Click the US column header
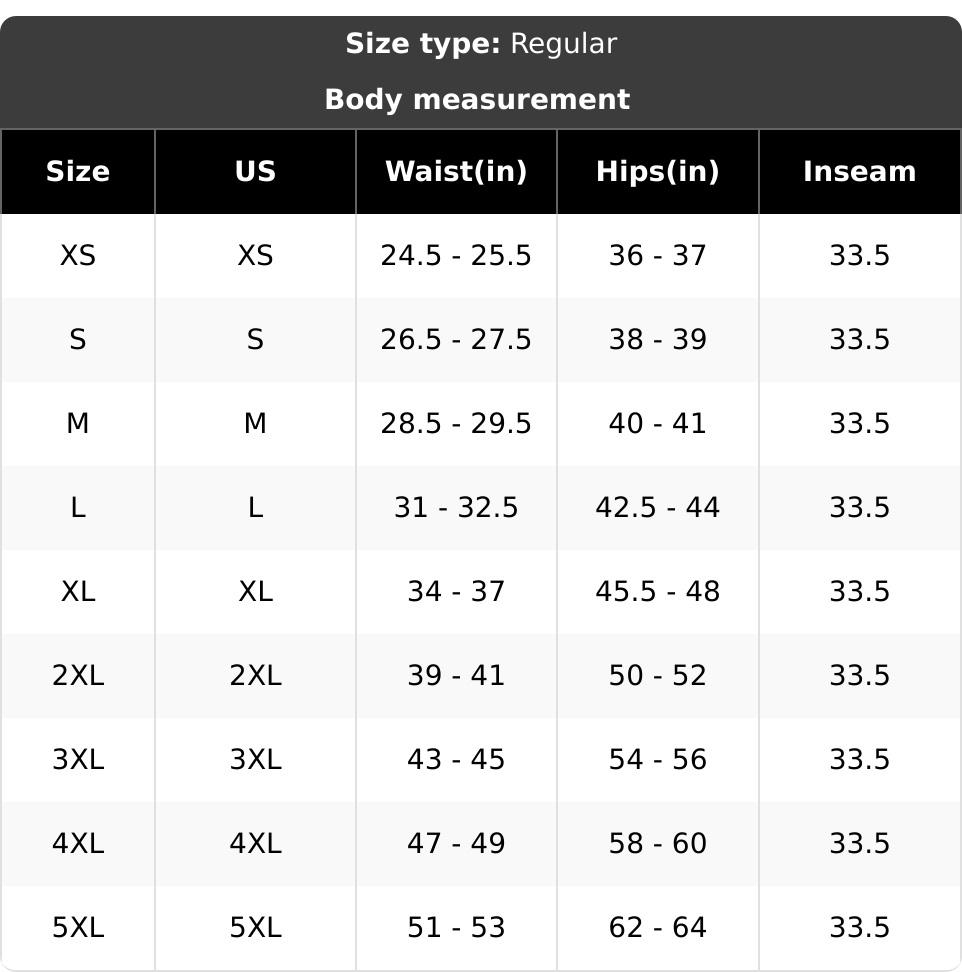Image resolution: width=962 pixels, height=972 pixels. coord(255,172)
